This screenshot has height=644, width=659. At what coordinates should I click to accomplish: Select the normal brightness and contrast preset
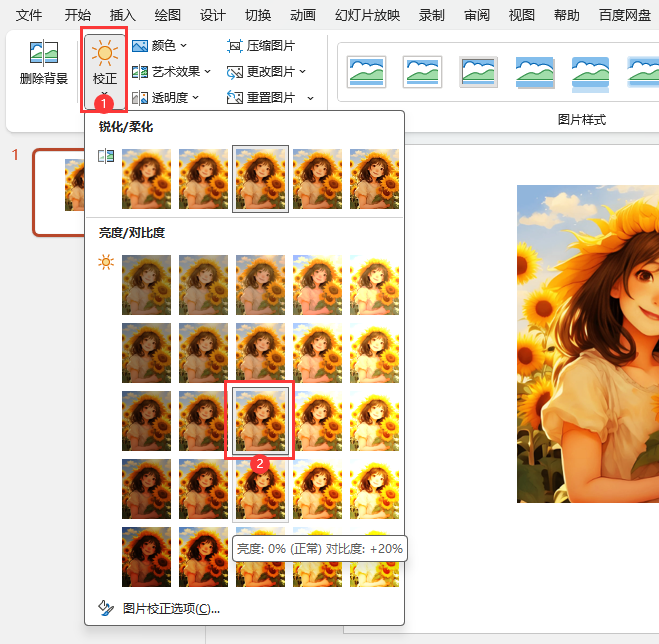(261, 421)
